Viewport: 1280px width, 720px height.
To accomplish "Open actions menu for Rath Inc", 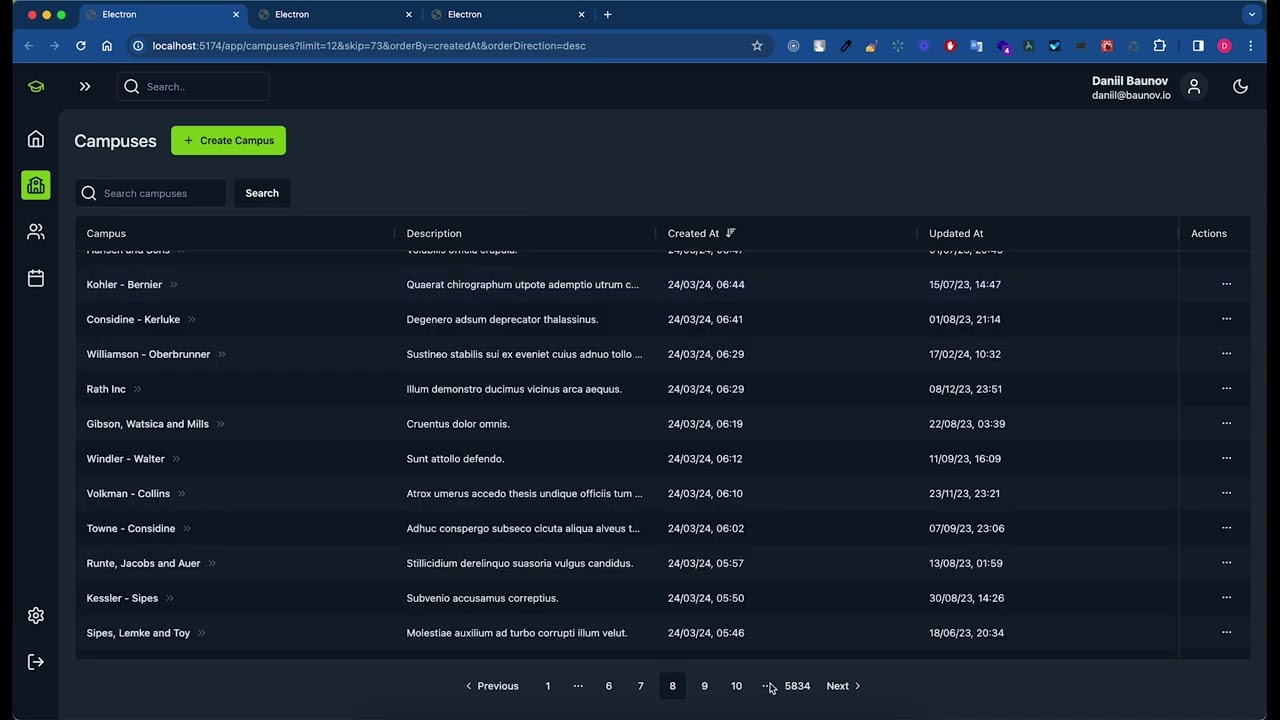I will point(1226,389).
